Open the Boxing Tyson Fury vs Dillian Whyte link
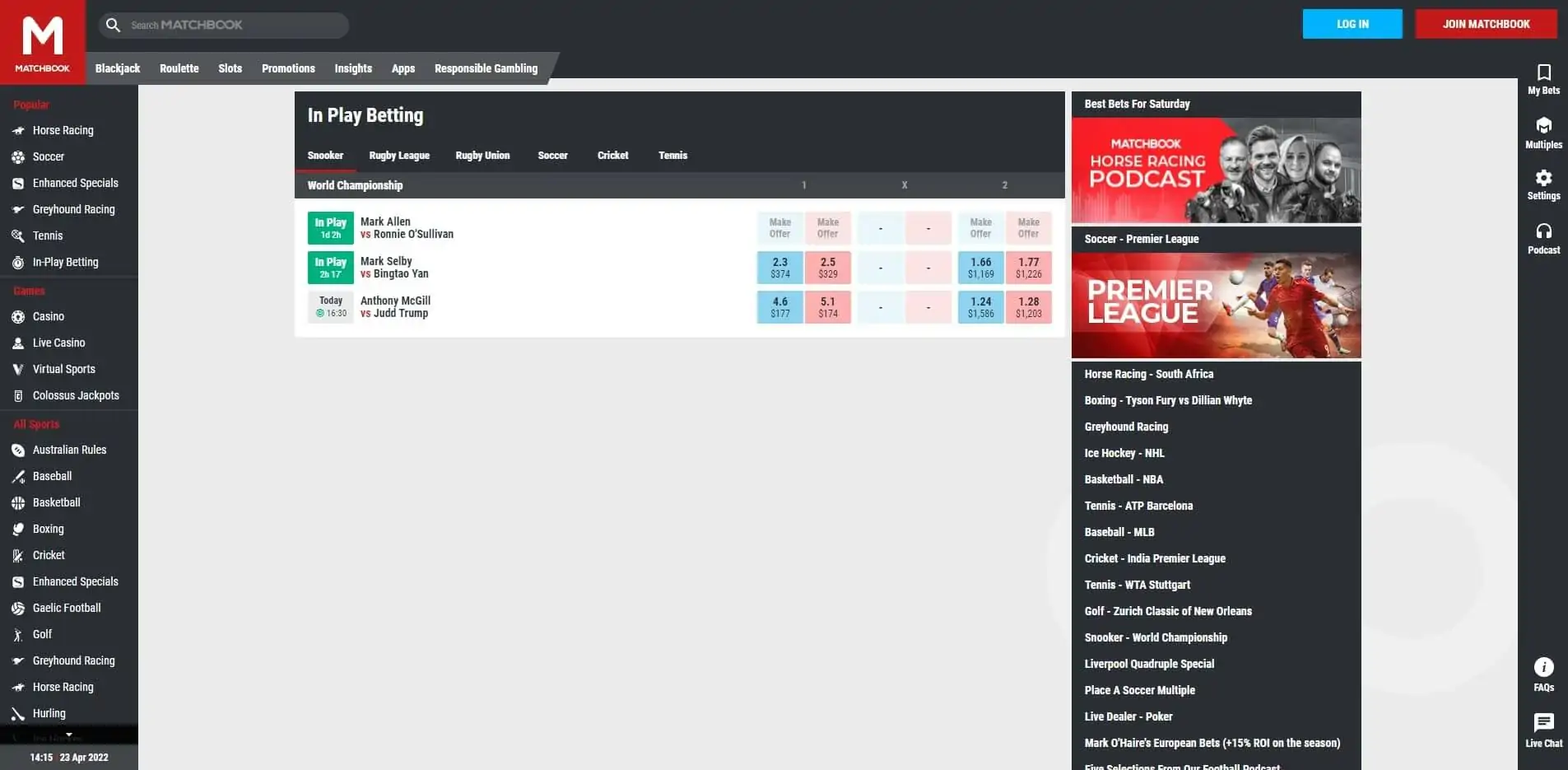 pos(1168,400)
